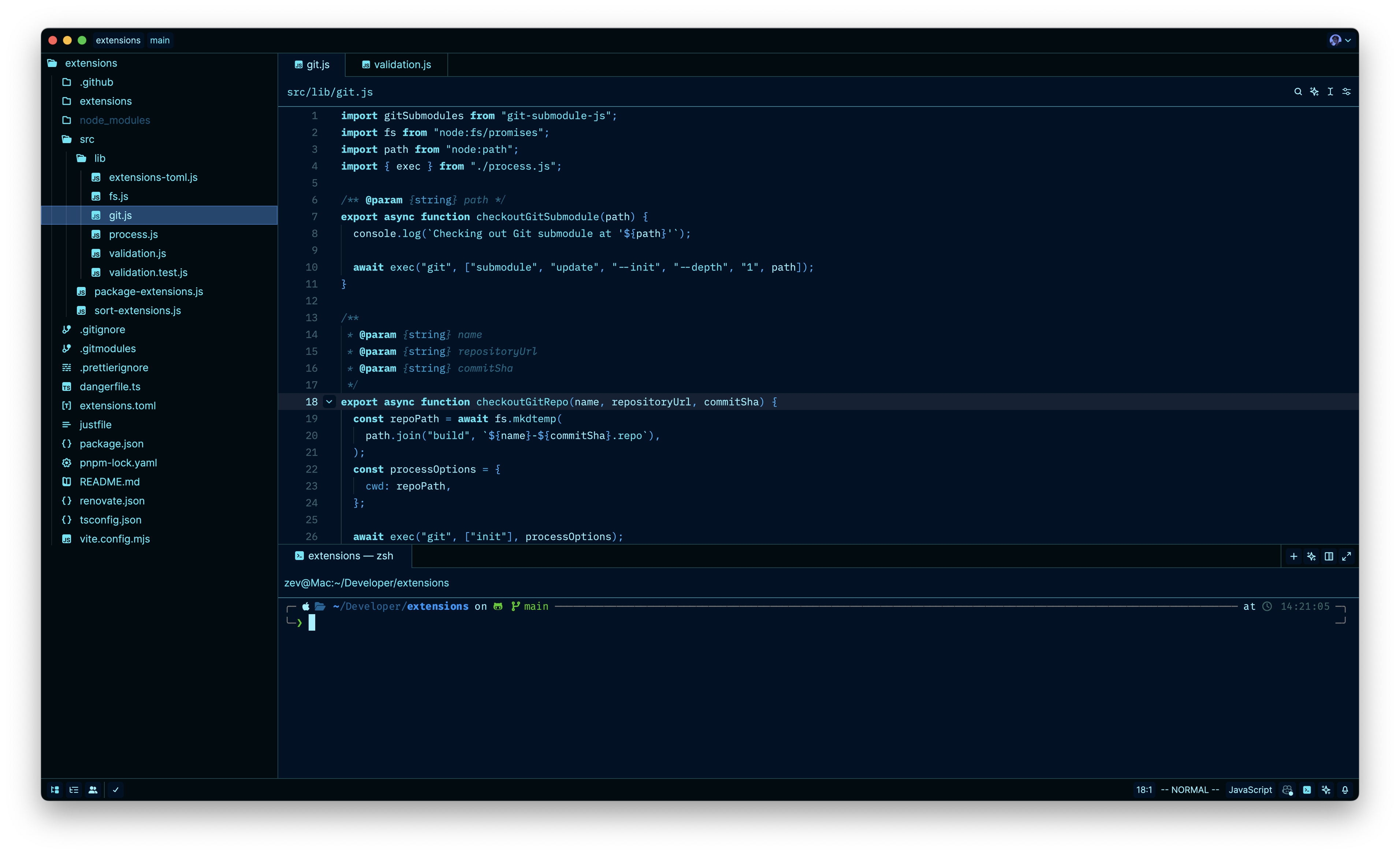Collapse the src folder
Image resolution: width=1400 pixels, height=855 pixels.
(x=87, y=139)
